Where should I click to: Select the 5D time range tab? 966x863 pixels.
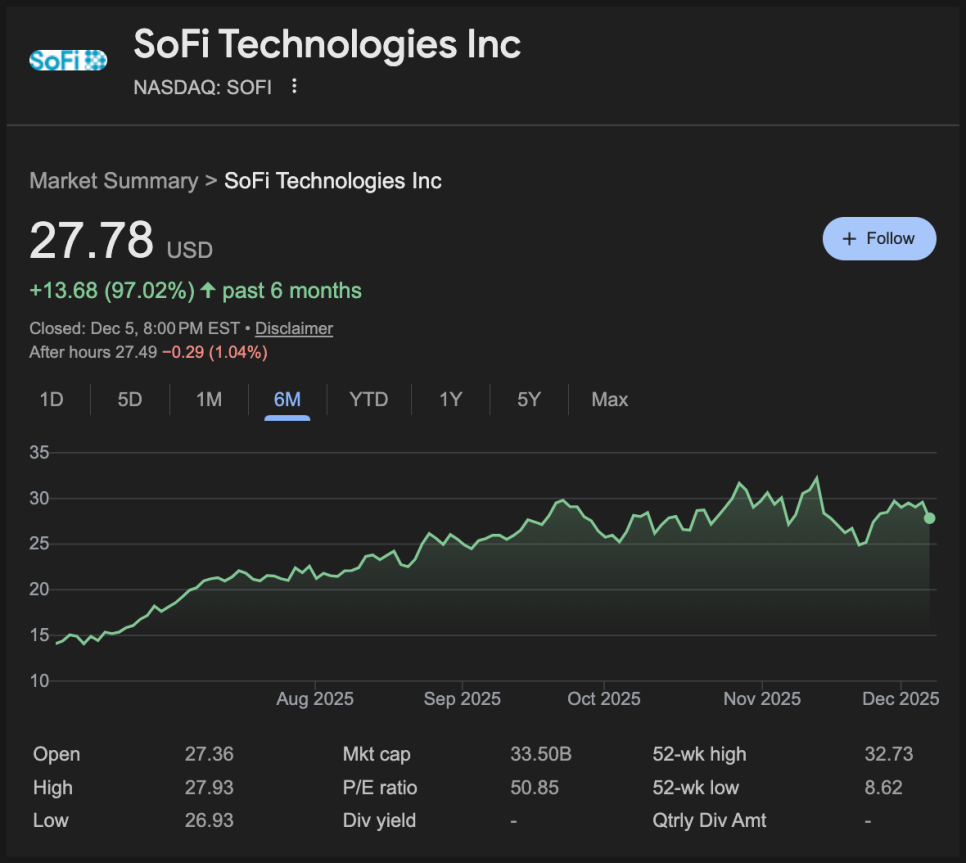click(x=130, y=399)
